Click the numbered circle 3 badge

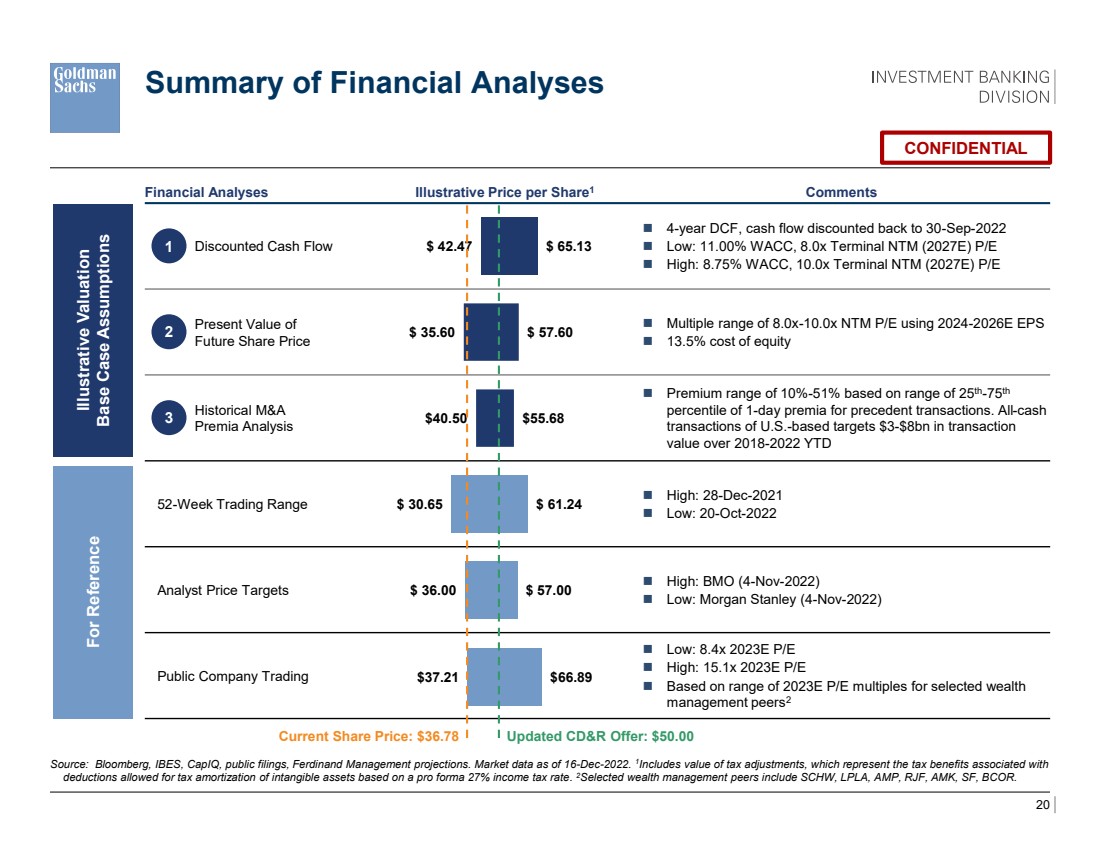click(170, 418)
